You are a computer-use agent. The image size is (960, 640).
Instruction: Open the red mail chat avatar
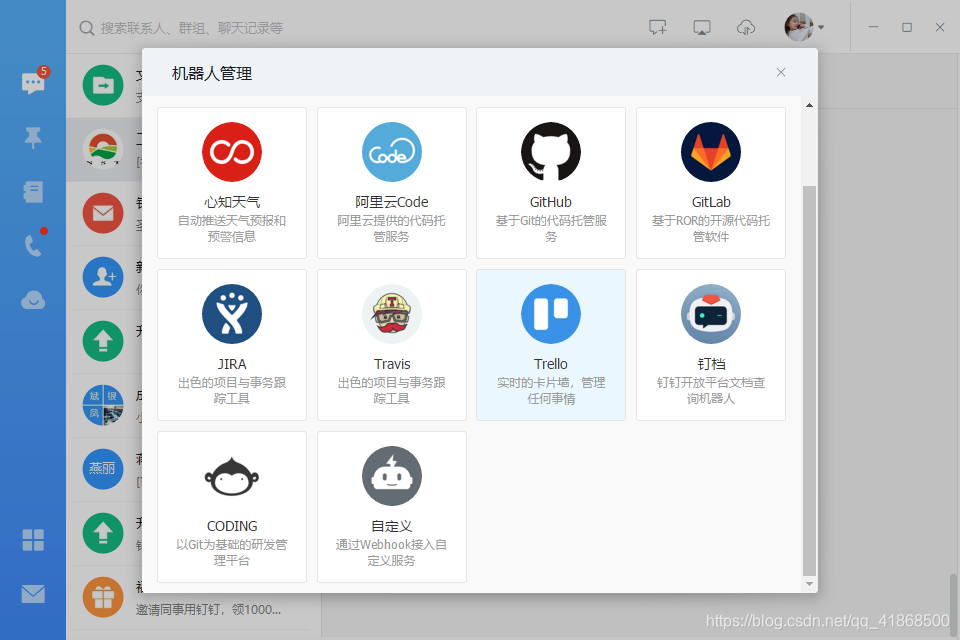[x=103, y=213]
